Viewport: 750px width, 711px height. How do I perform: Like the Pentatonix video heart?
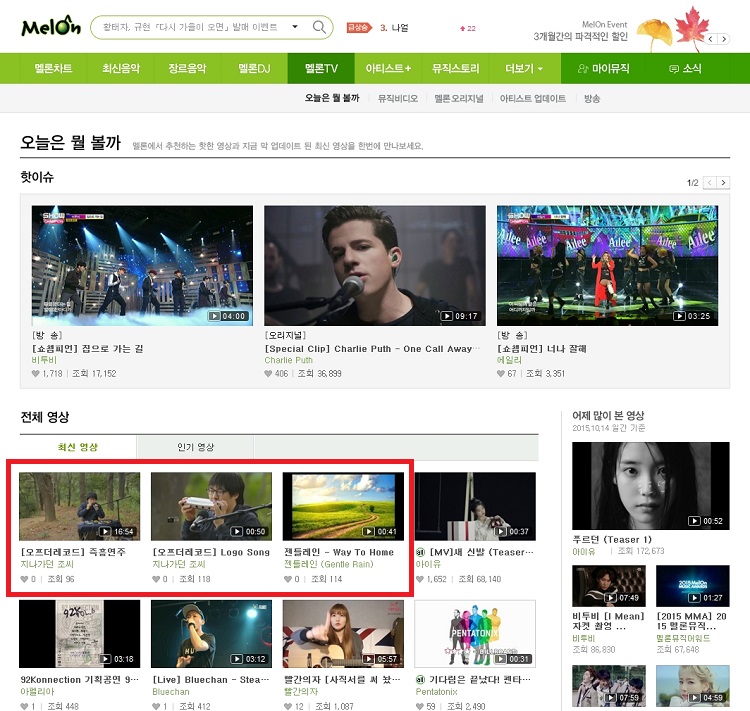pos(420,706)
